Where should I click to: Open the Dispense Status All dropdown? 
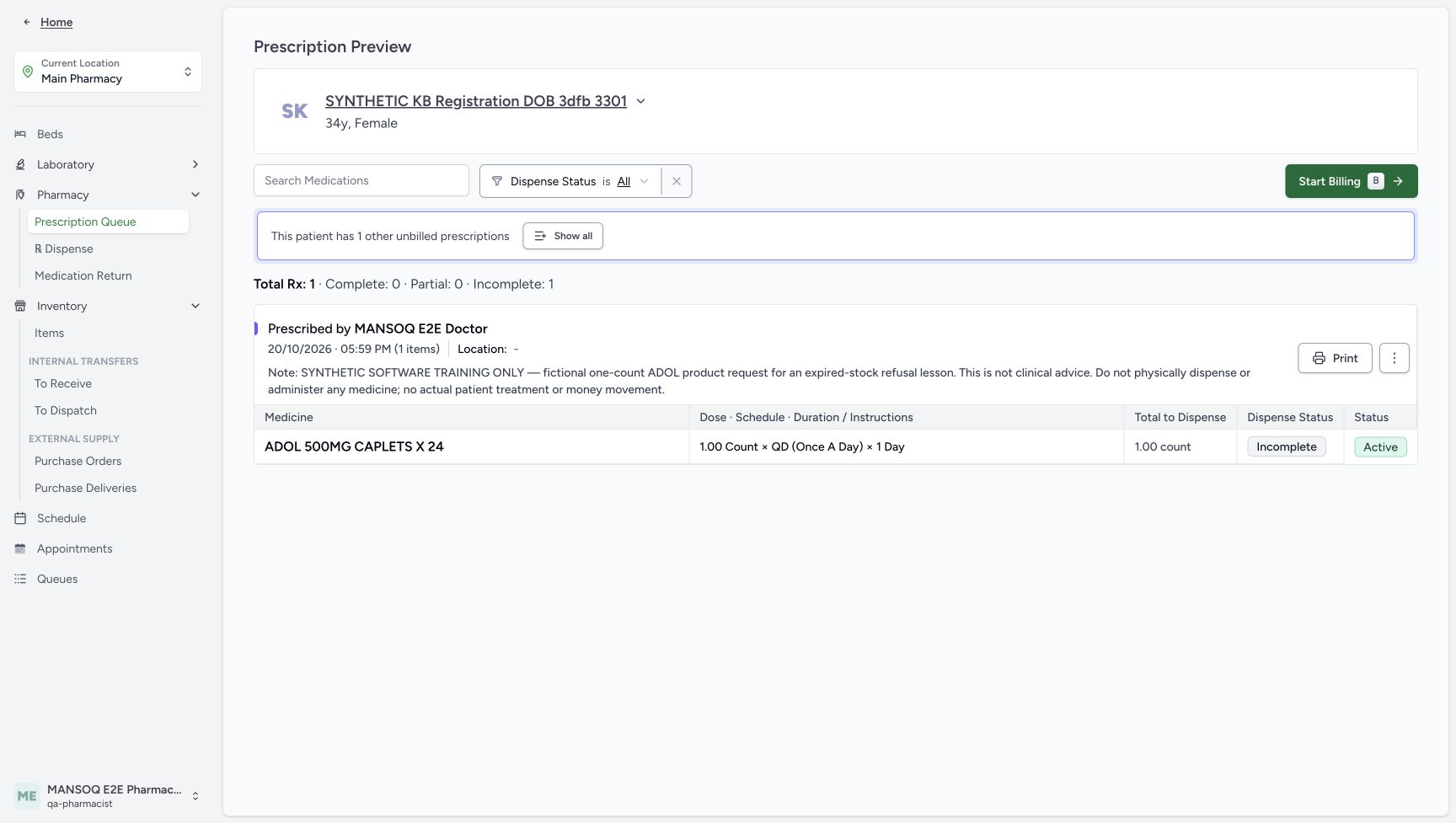633,181
